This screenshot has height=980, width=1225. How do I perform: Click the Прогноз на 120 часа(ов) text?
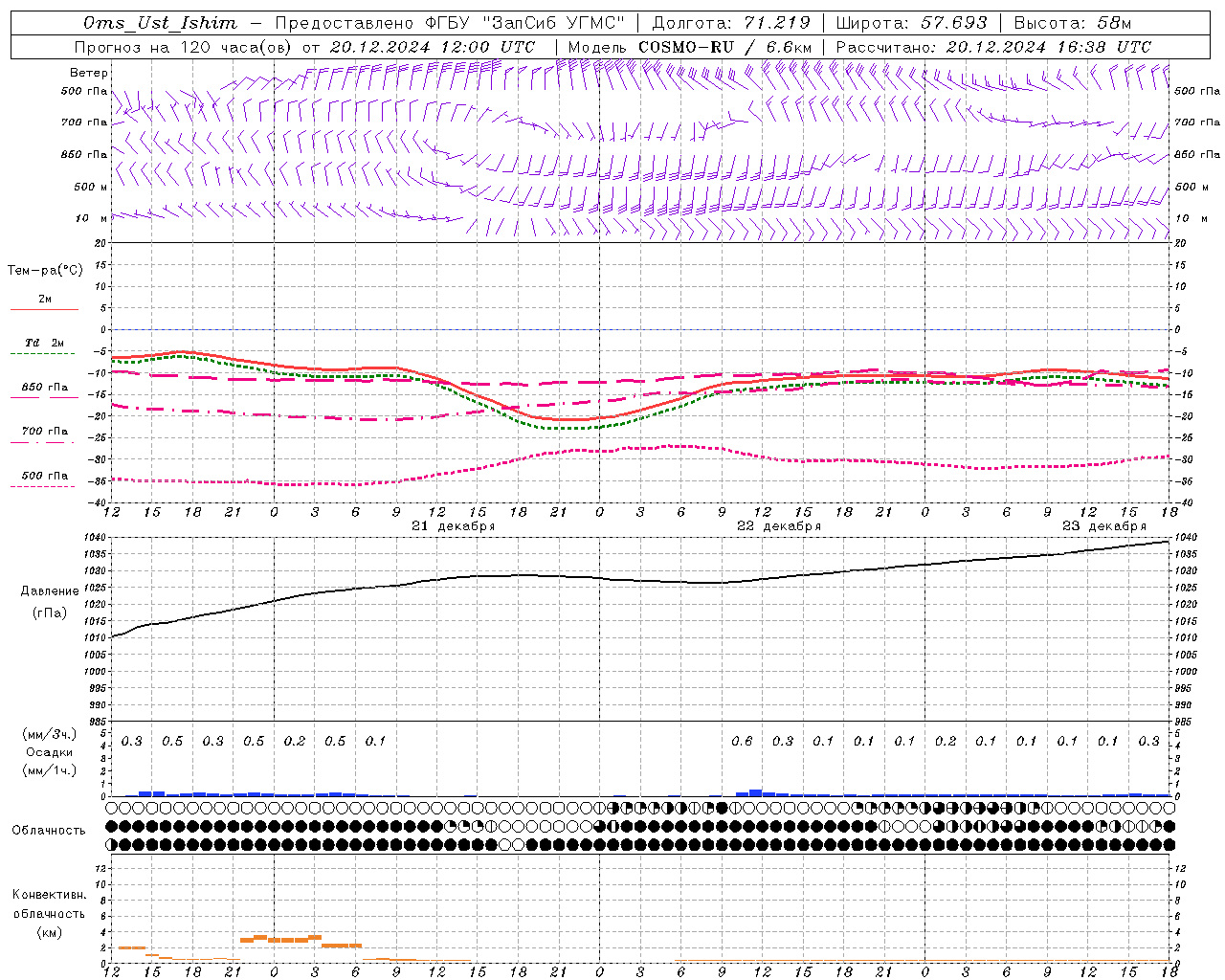coord(184,47)
